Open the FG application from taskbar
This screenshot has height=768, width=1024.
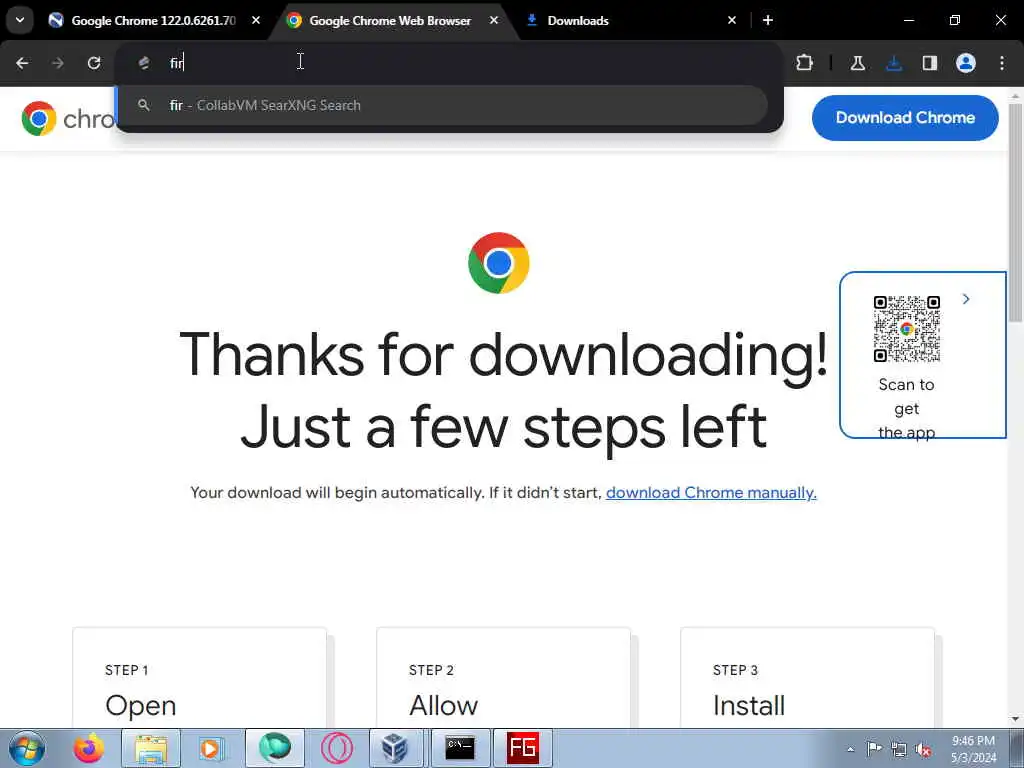(522, 748)
